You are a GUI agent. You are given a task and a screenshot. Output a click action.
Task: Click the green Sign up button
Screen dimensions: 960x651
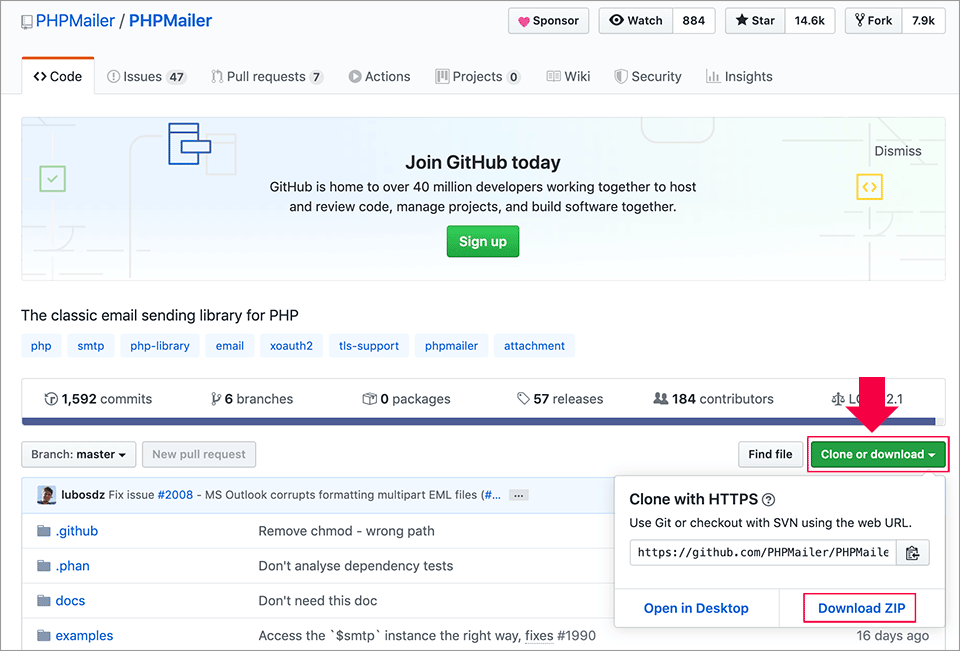pyautogui.click(x=482, y=241)
